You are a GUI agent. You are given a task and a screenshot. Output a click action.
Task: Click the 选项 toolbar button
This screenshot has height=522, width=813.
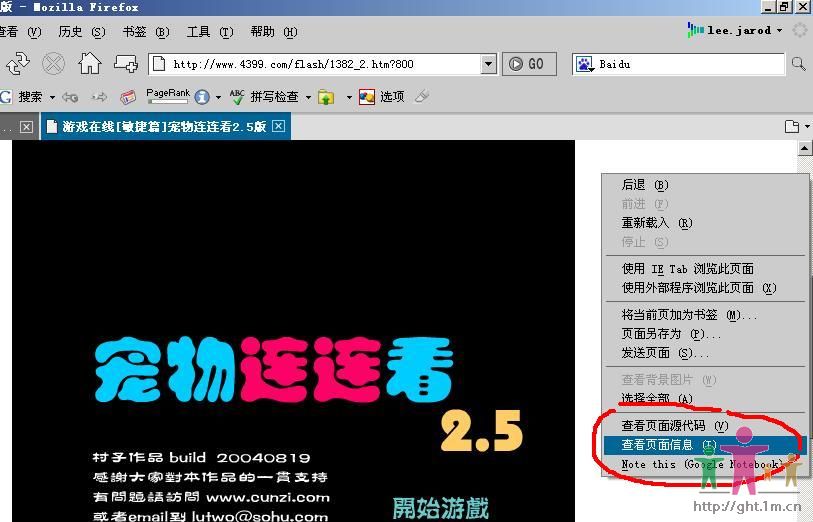point(381,97)
